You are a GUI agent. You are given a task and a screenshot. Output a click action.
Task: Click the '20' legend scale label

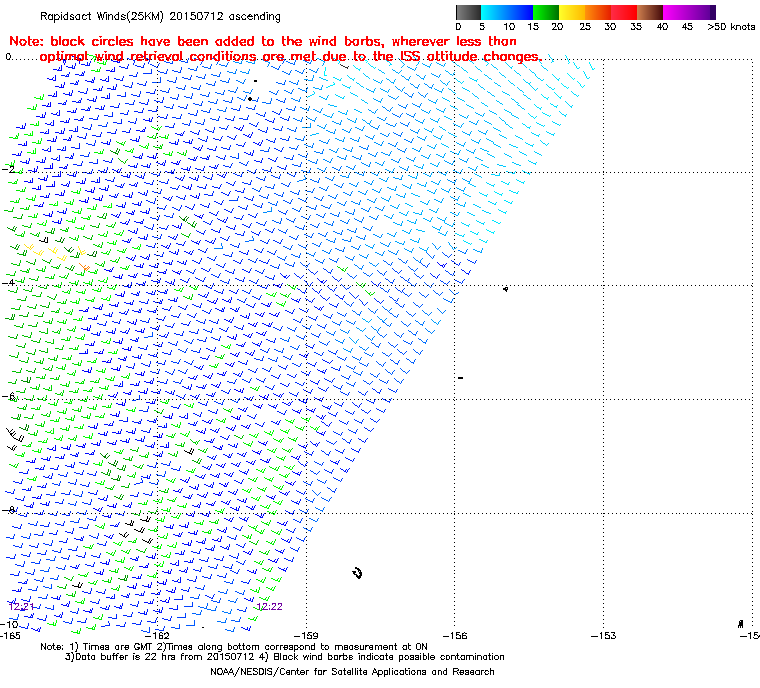coord(557,27)
